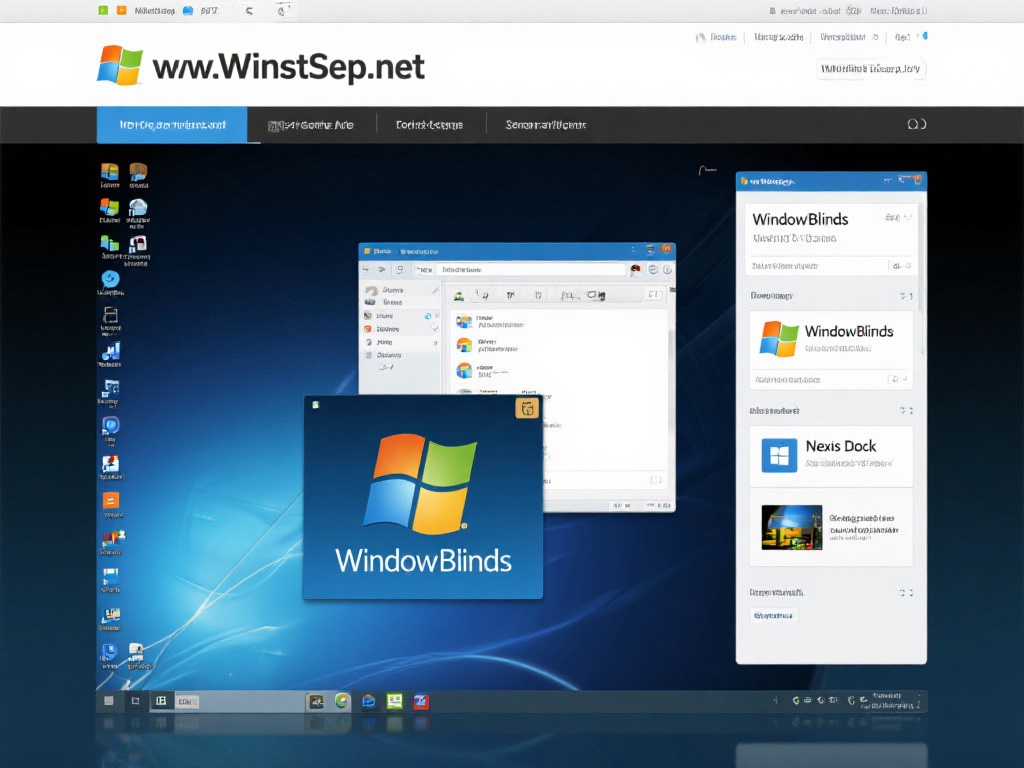Click the WindowBlinds flag logo in the side panel
This screenshot has width=1024, height=768.
click(779, 338)
